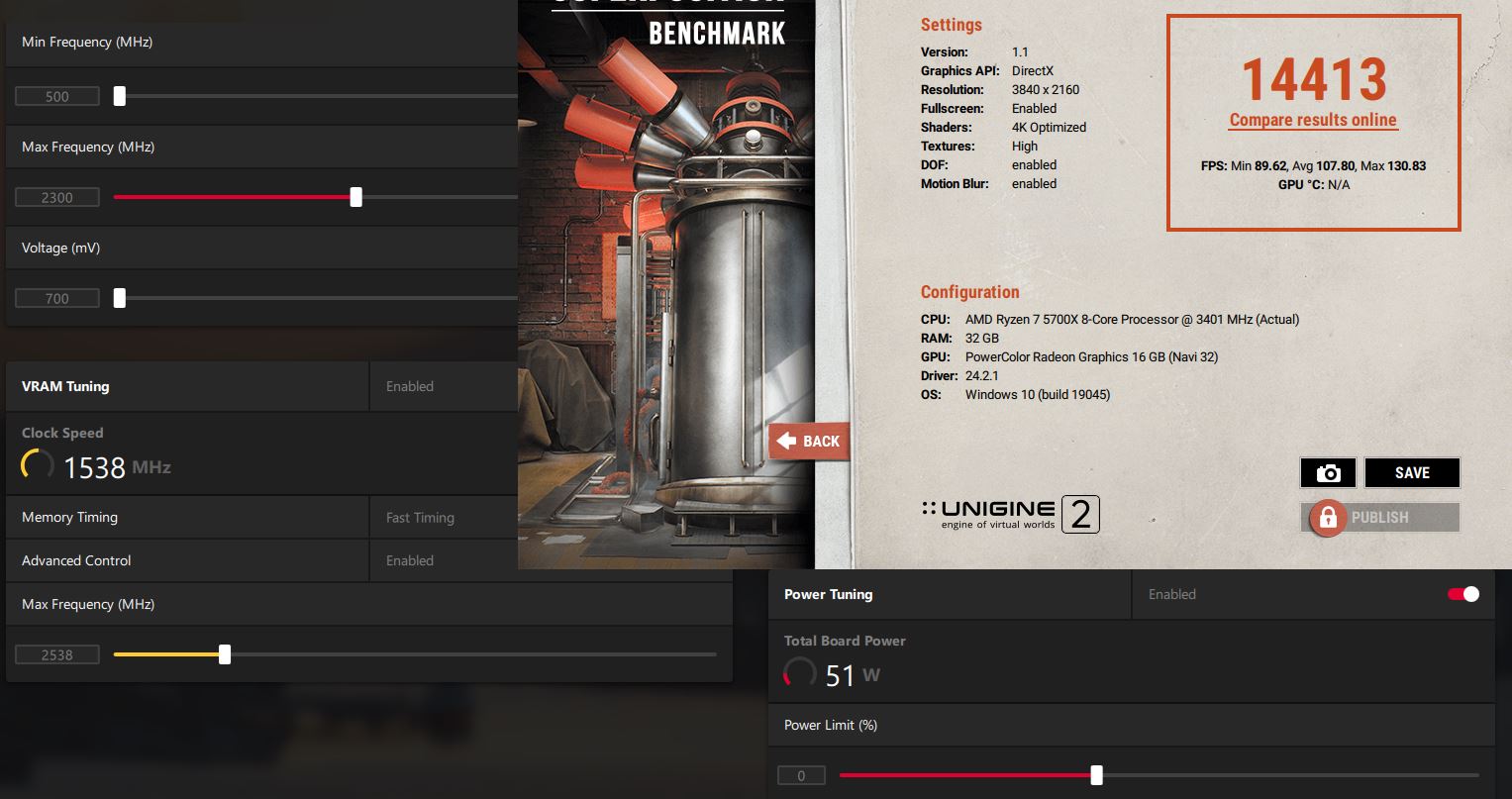
Task: Click the Version value 1.1
Action: tap(1020, 51)
